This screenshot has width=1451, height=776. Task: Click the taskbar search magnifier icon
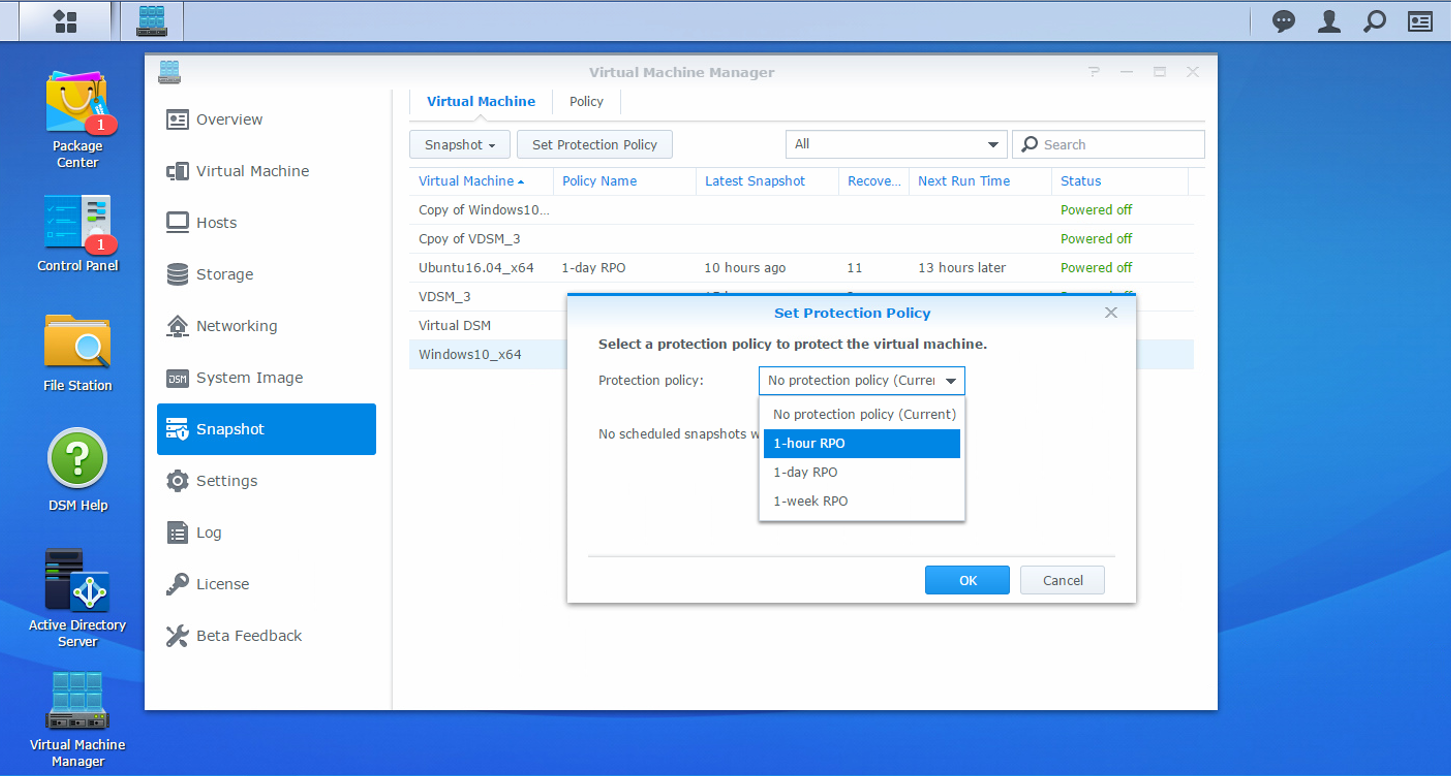[1375, 21]
